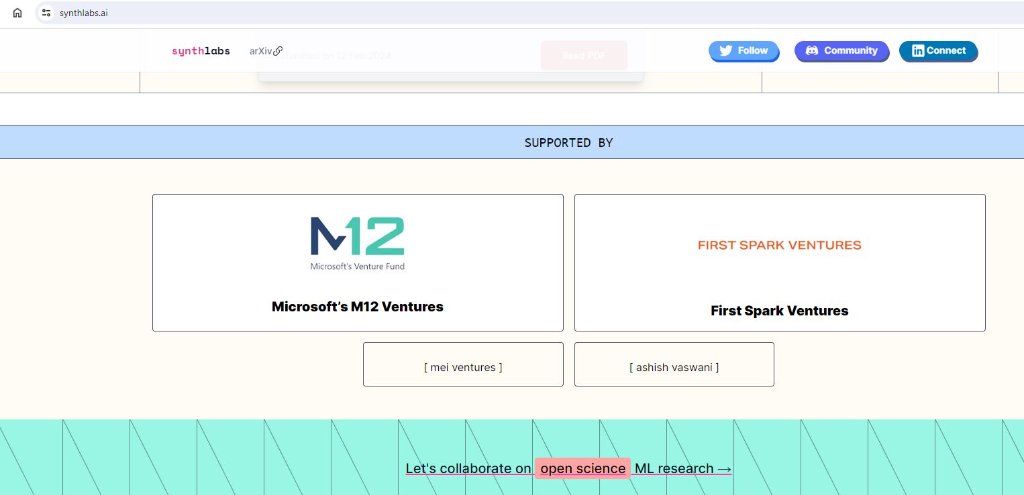Image resolution: width=1024 pixels, height=495 pixels.
Task: Click the Twitter Follow button
Action: 744,51
